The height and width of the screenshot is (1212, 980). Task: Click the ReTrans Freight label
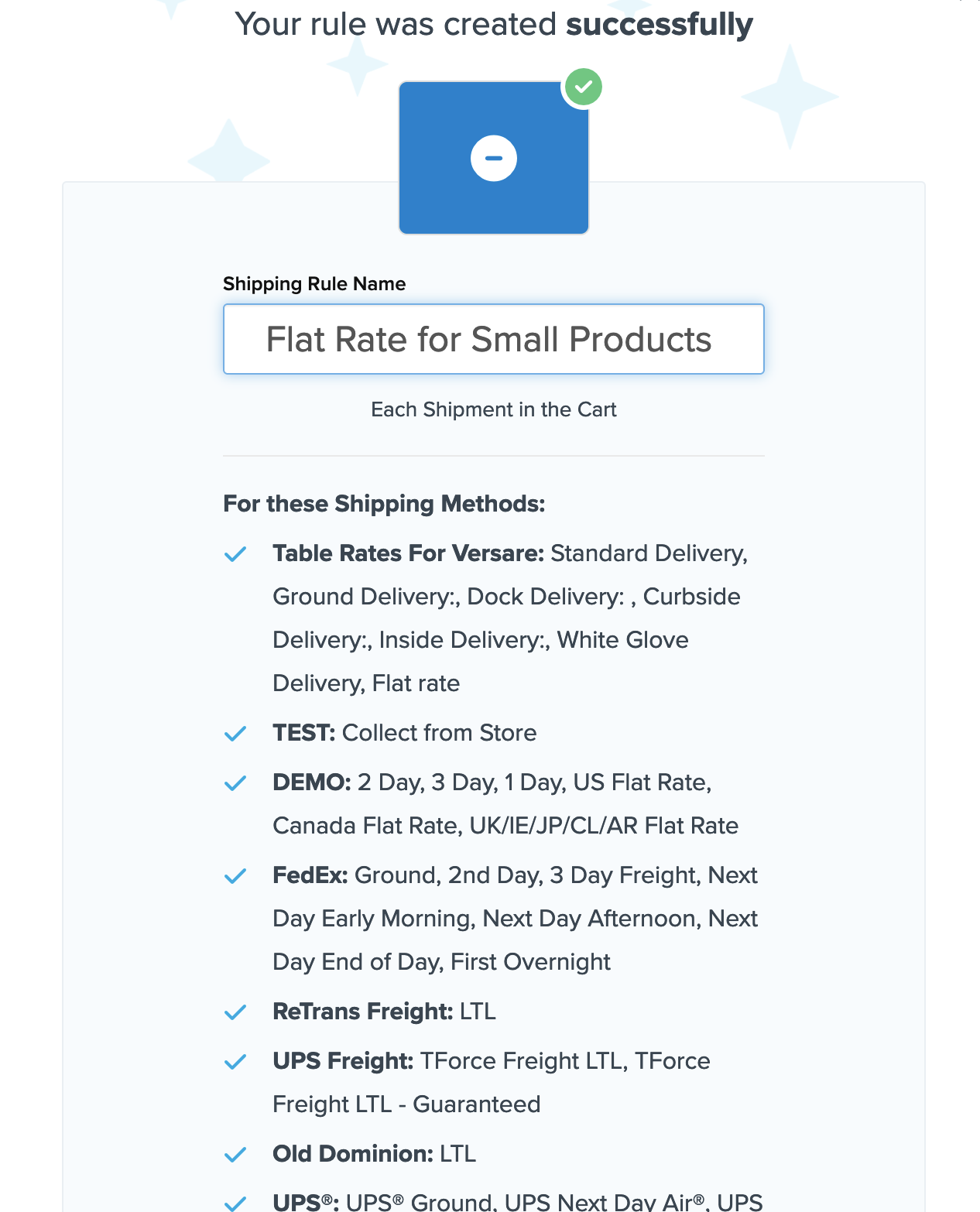tap(362, 1012)
